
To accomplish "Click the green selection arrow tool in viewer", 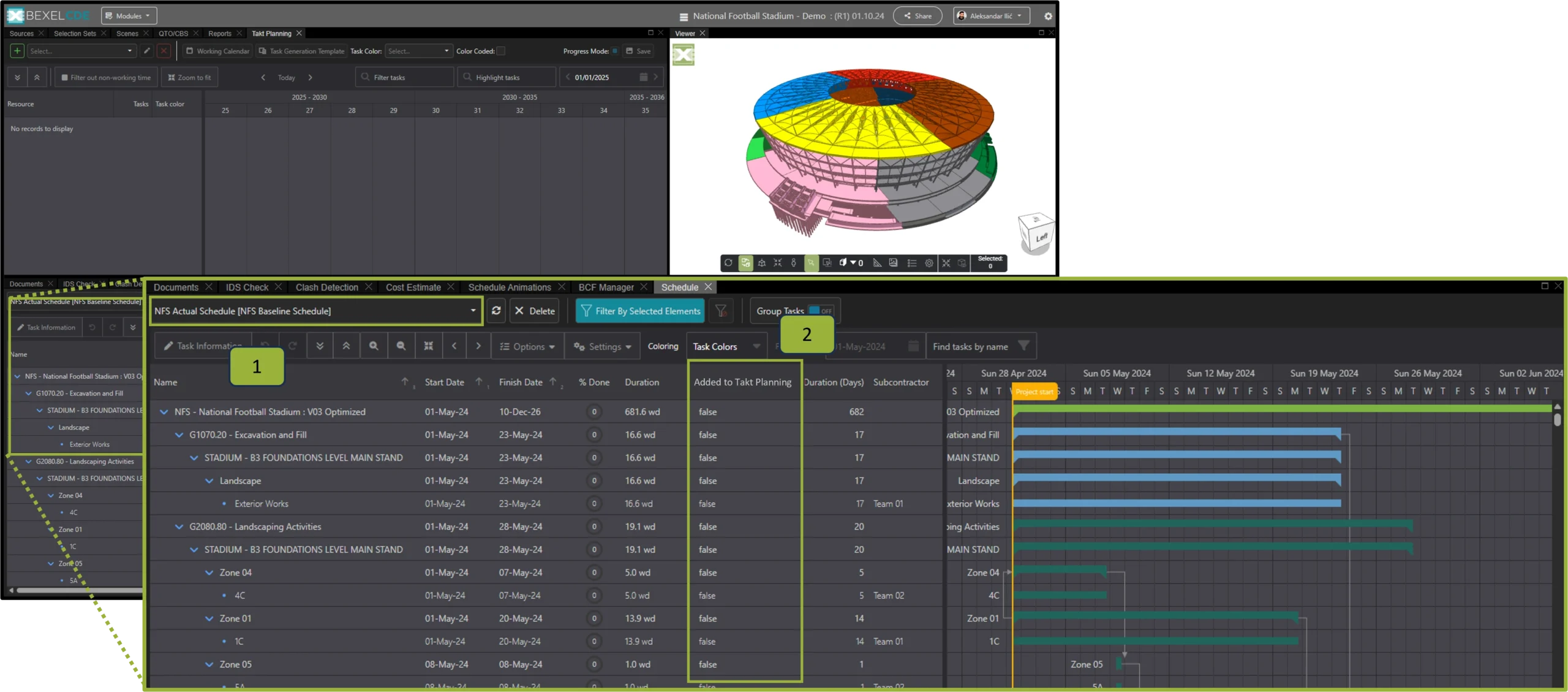I will [811, 263].
